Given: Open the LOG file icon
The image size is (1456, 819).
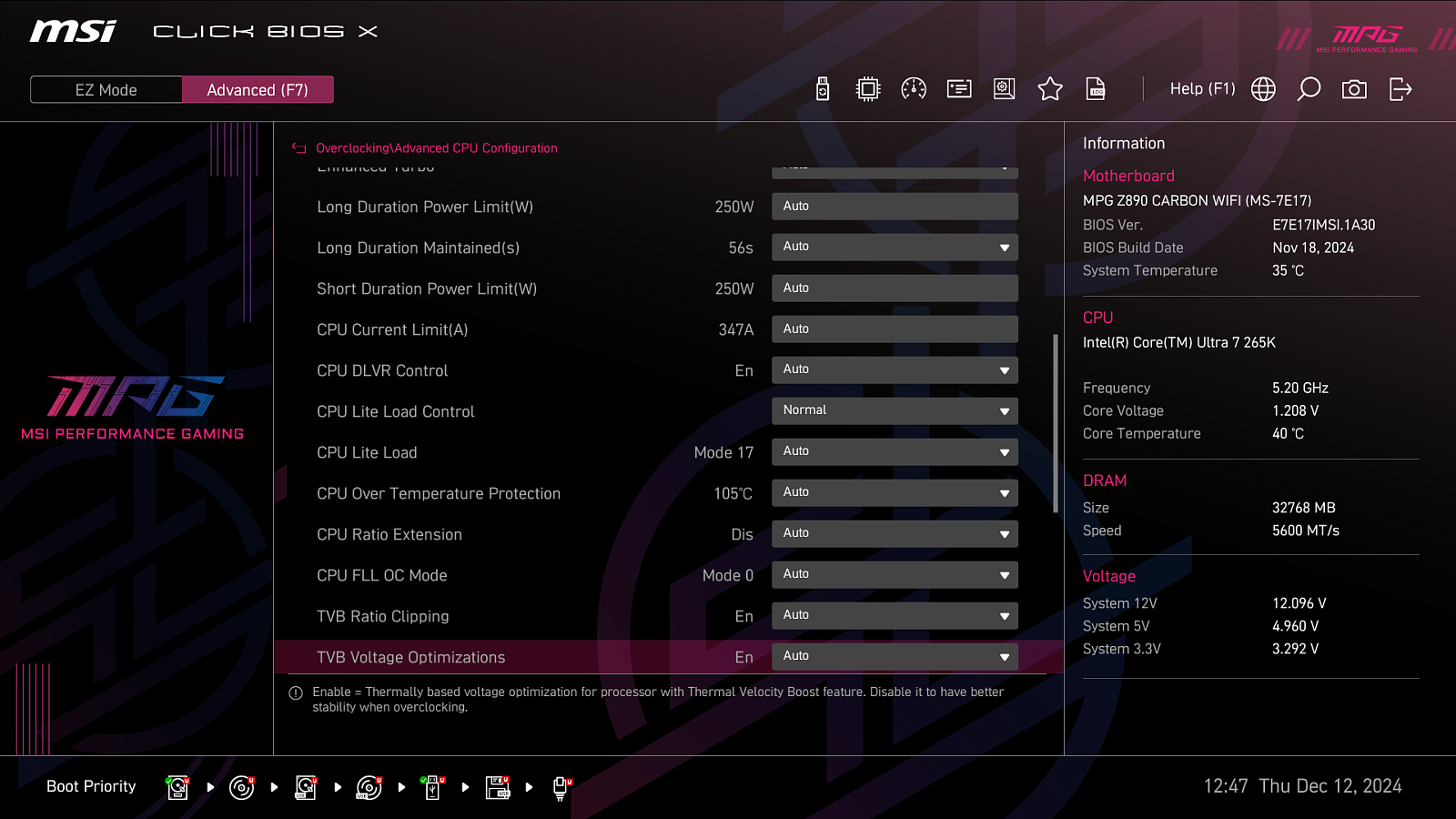Looking at the screenshot, I should tap(1096, 89).
